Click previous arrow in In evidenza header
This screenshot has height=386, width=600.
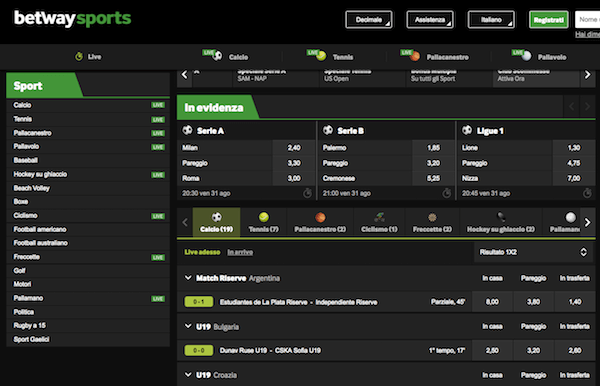(x=572, y=107)
